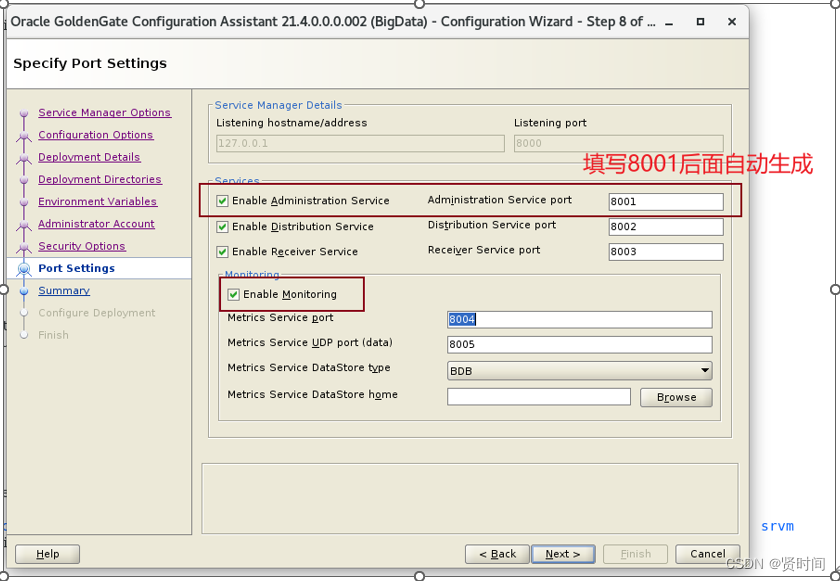Go to Deployment Details step
Image resolution: width=840 pixels, height=581 pixels.
click(89, 157)
